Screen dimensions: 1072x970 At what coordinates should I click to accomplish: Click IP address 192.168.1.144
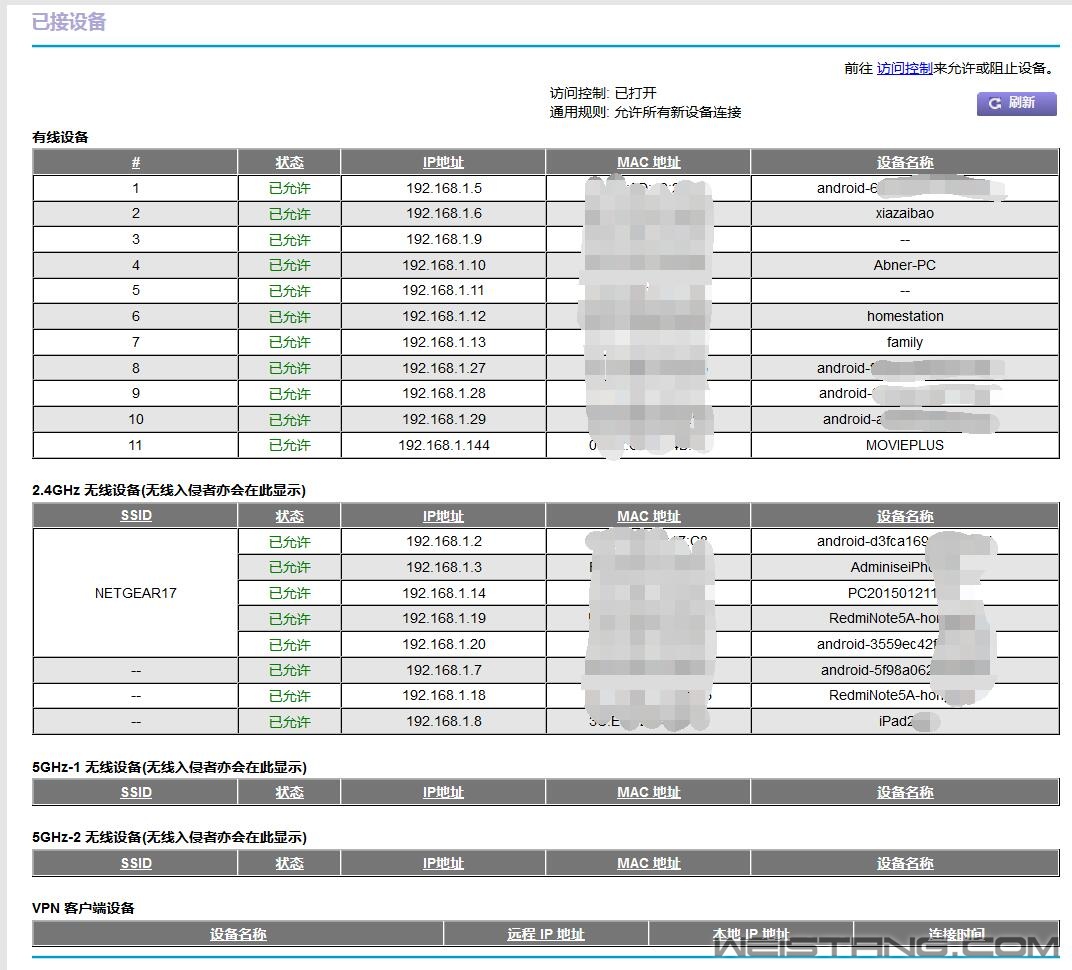pos(443,445)
